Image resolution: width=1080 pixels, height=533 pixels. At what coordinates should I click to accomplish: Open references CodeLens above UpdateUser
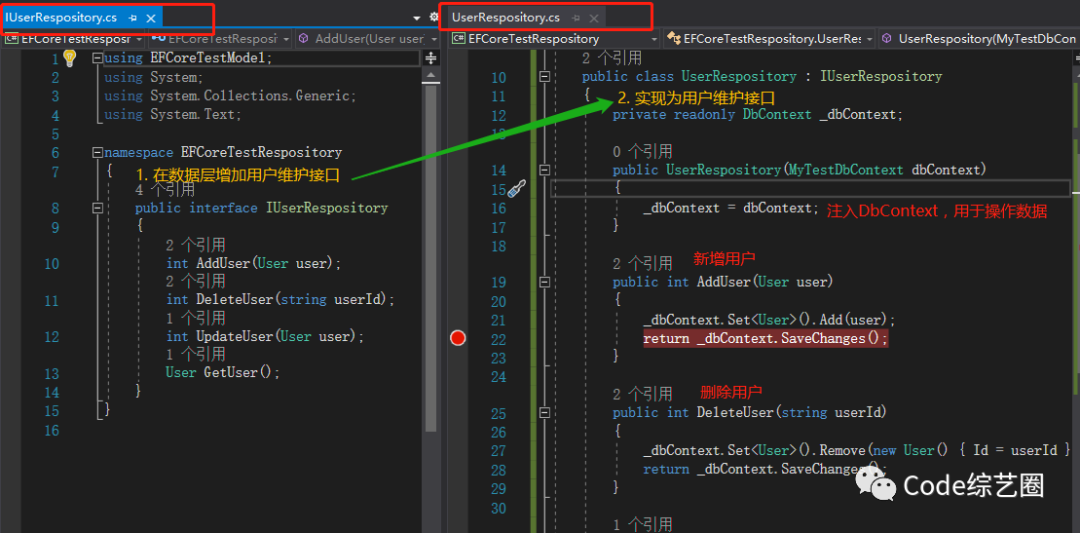[196, 318]
